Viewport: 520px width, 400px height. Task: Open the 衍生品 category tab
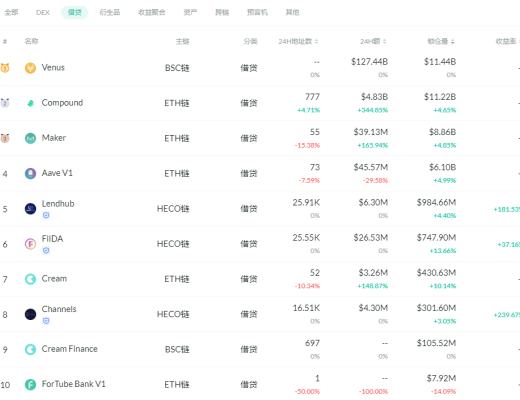point(110,12)
